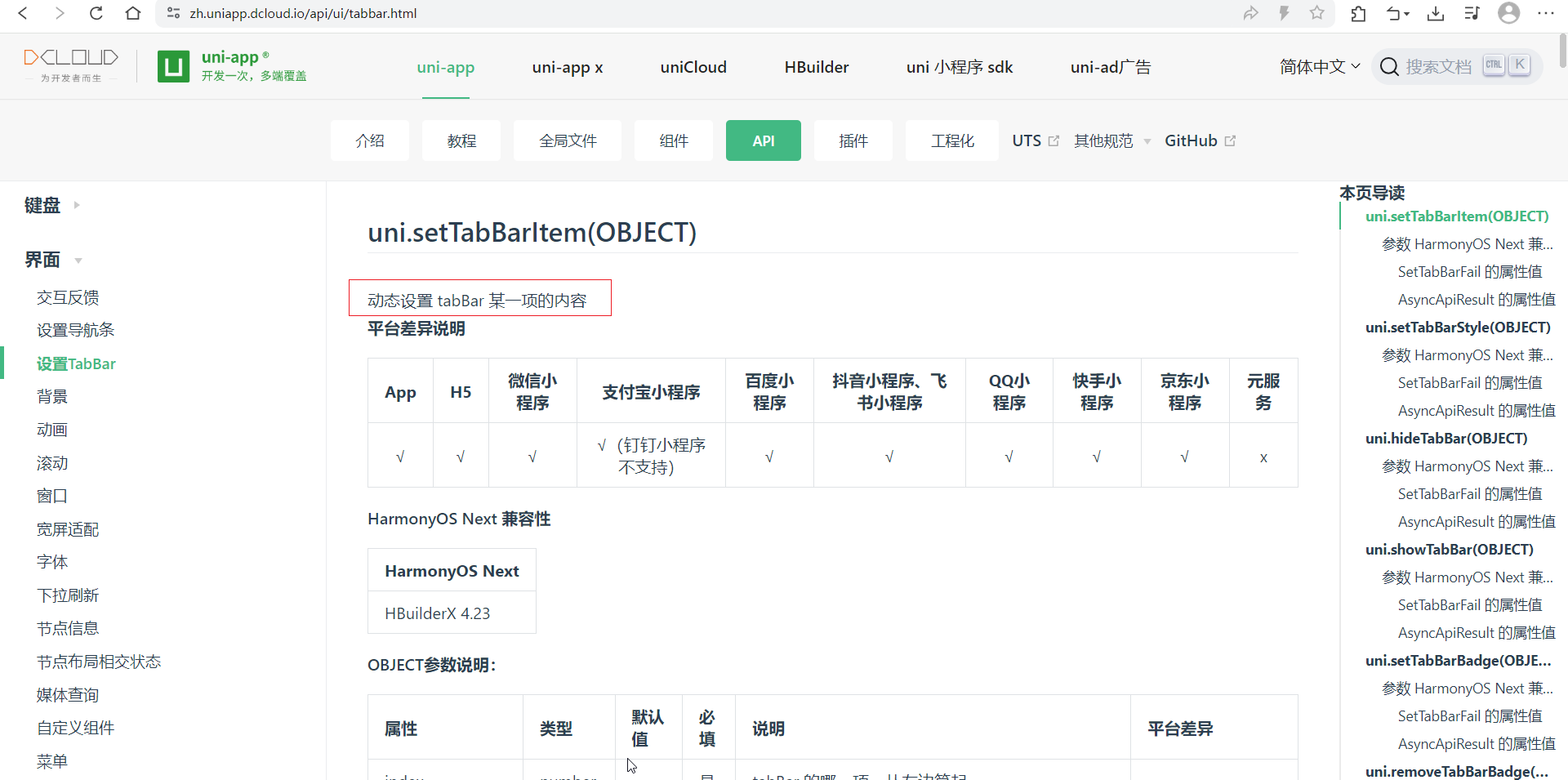1568x780 pixels.
Task: Open the user profile avatar
Action: [1508, 13]
